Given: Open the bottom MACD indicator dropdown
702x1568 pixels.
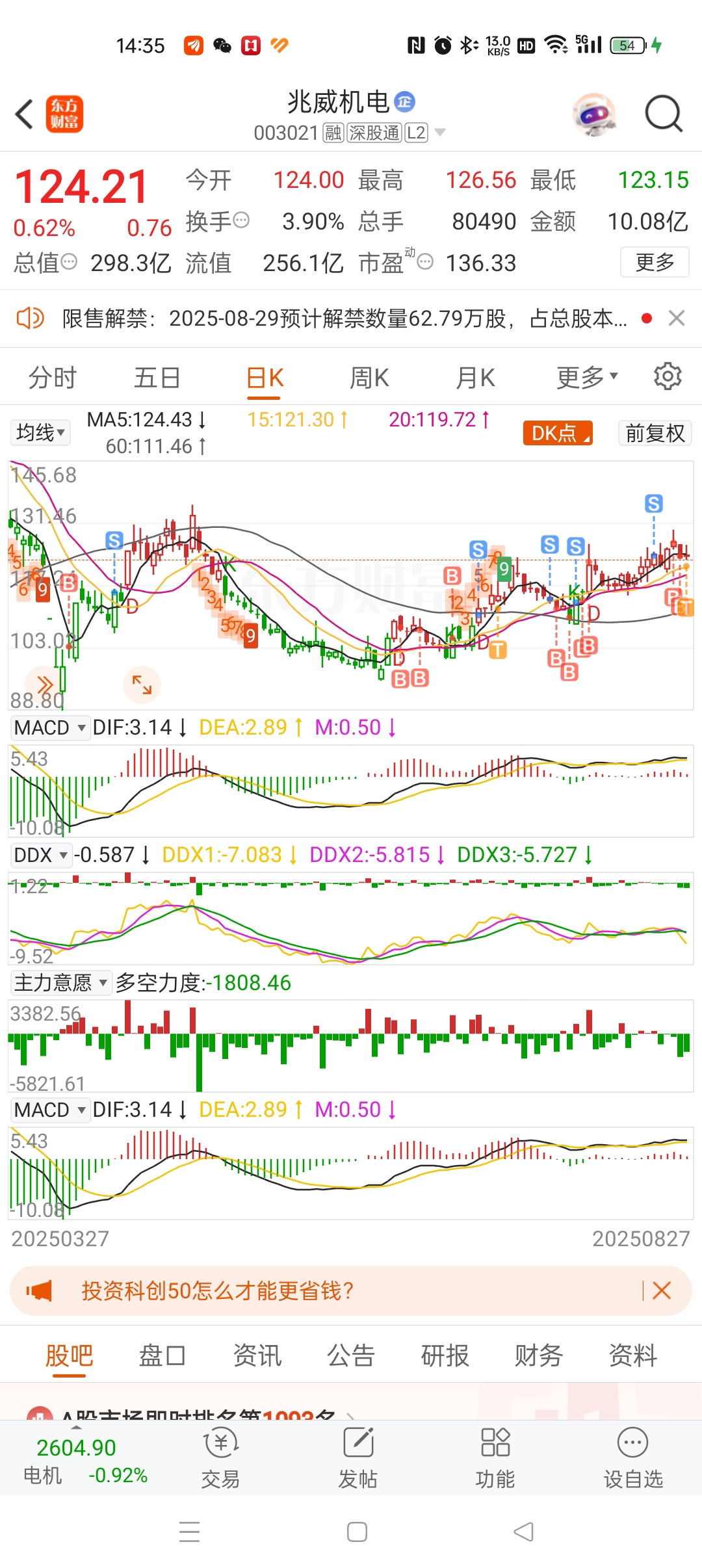Looking at the screenshot, I should pos(50,1110).
